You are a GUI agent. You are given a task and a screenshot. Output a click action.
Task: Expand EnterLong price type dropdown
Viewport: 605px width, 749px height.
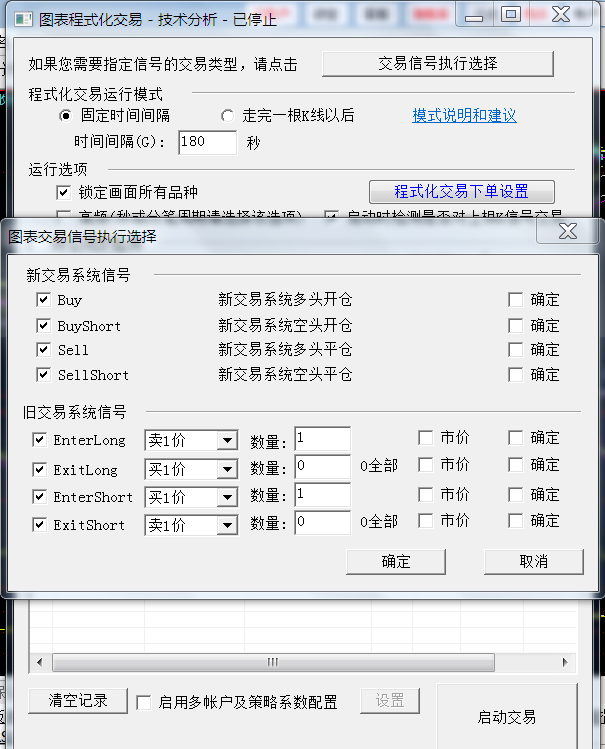pyautogui.click(x=227, y=441)
